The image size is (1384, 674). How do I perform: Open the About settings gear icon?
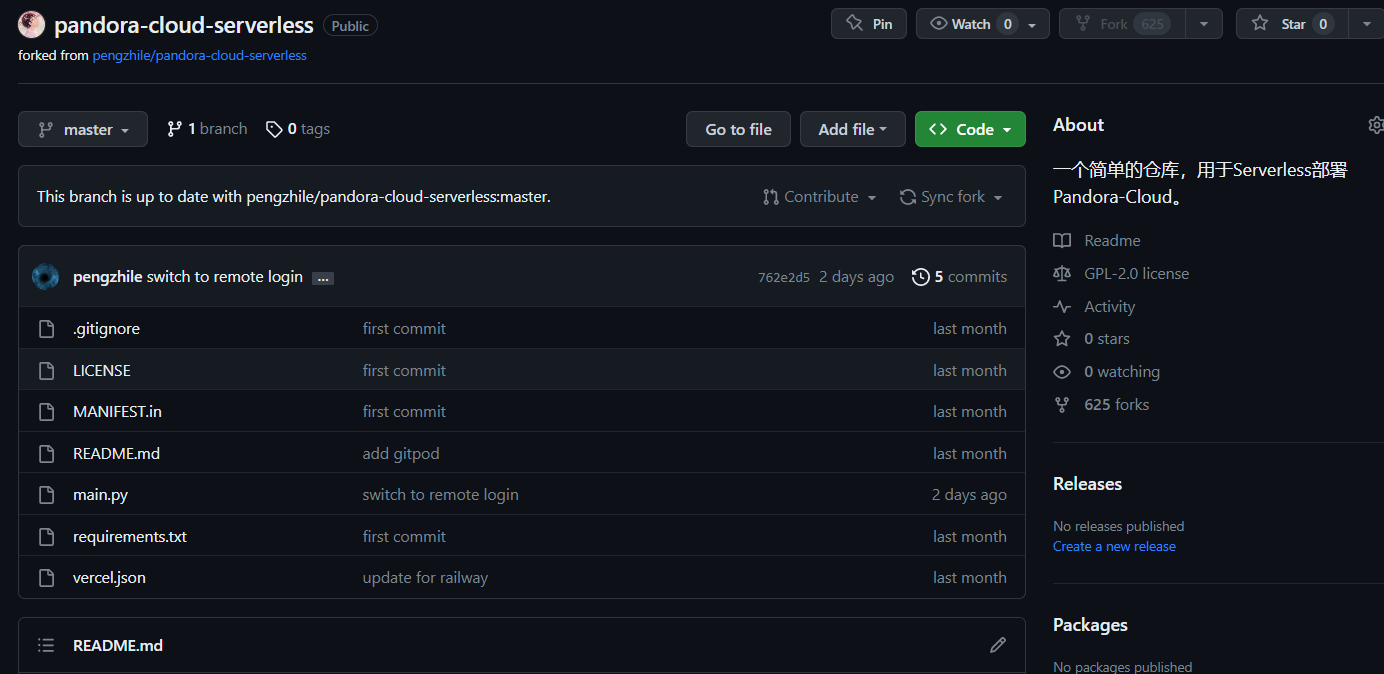point(1375,125)
